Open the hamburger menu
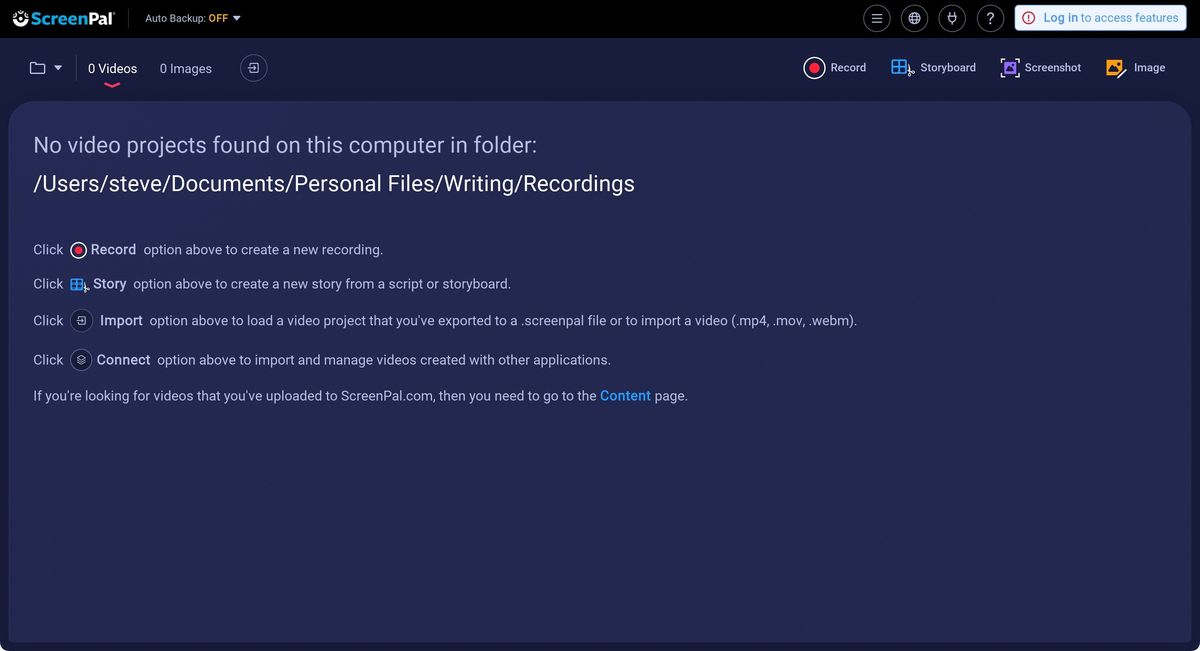Screen dimensions: 1200x651 (x=877, y=17)
